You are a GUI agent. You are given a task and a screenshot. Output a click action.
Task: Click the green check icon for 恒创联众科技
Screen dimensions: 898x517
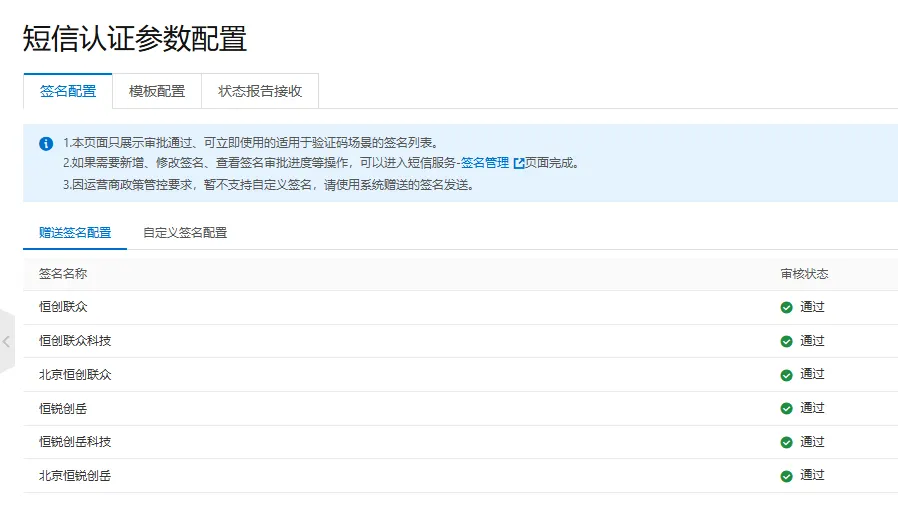point(786,341)
